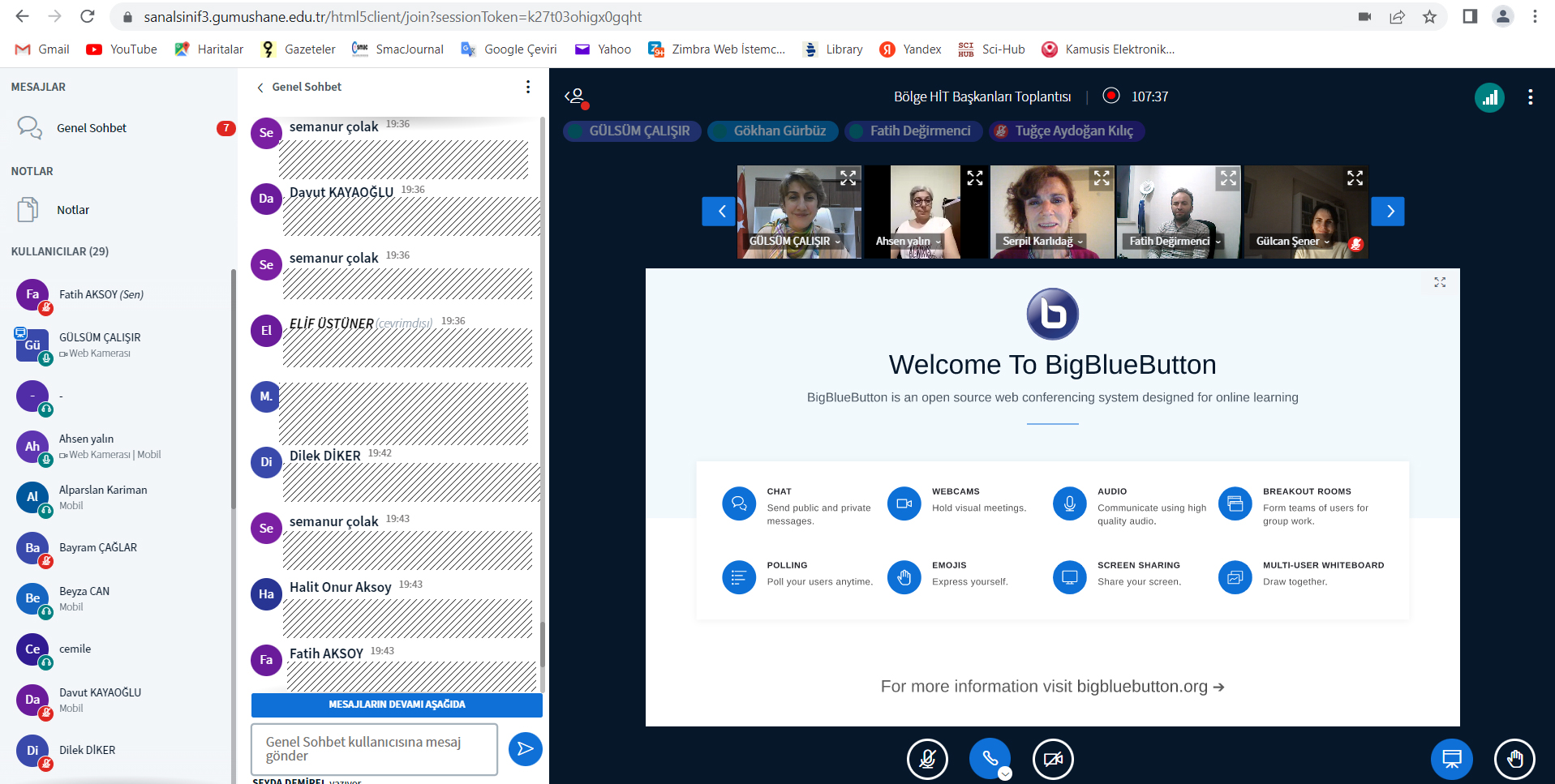The width and height of the screenshot is (1555, 784).
Task: Open the connection status signal icon
Action: pos(1489,97)
